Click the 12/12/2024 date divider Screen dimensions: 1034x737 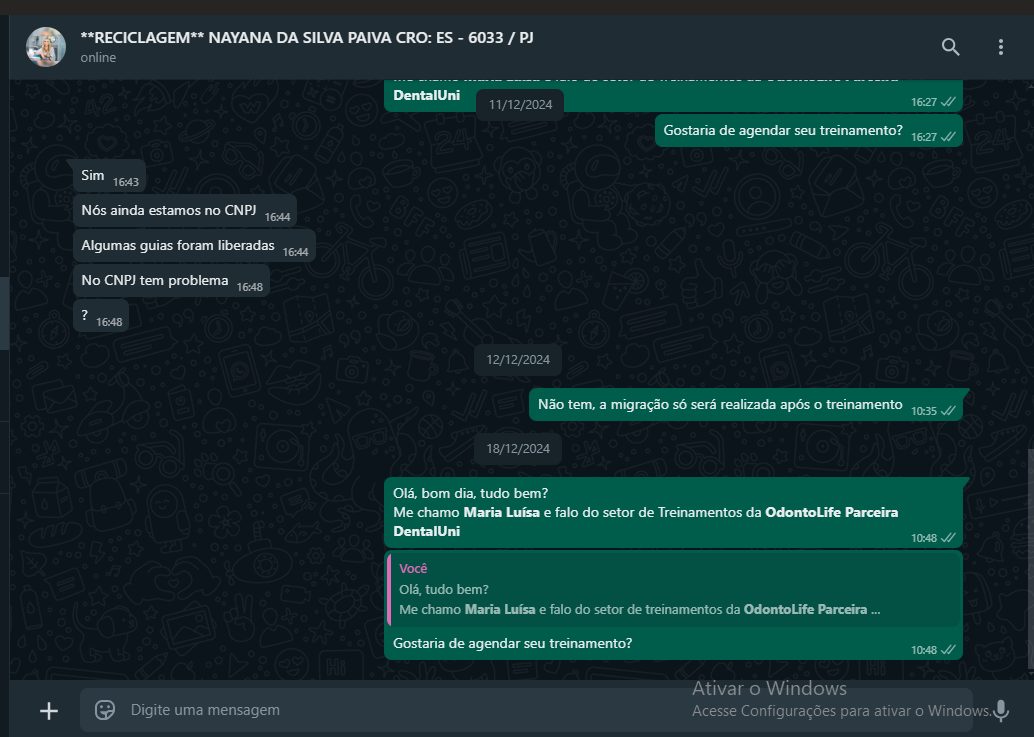click(518, 360)
